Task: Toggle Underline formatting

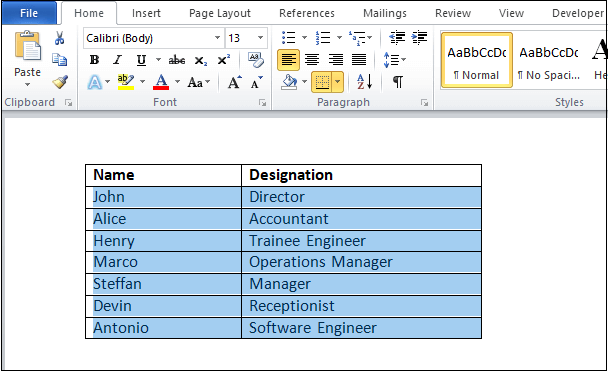Action: point(141,60)
